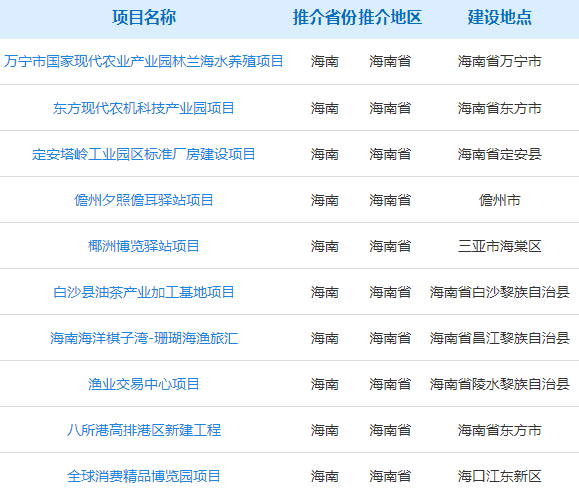
Task: Click the 推介省份 column header
Action: (x=325, y=17)
